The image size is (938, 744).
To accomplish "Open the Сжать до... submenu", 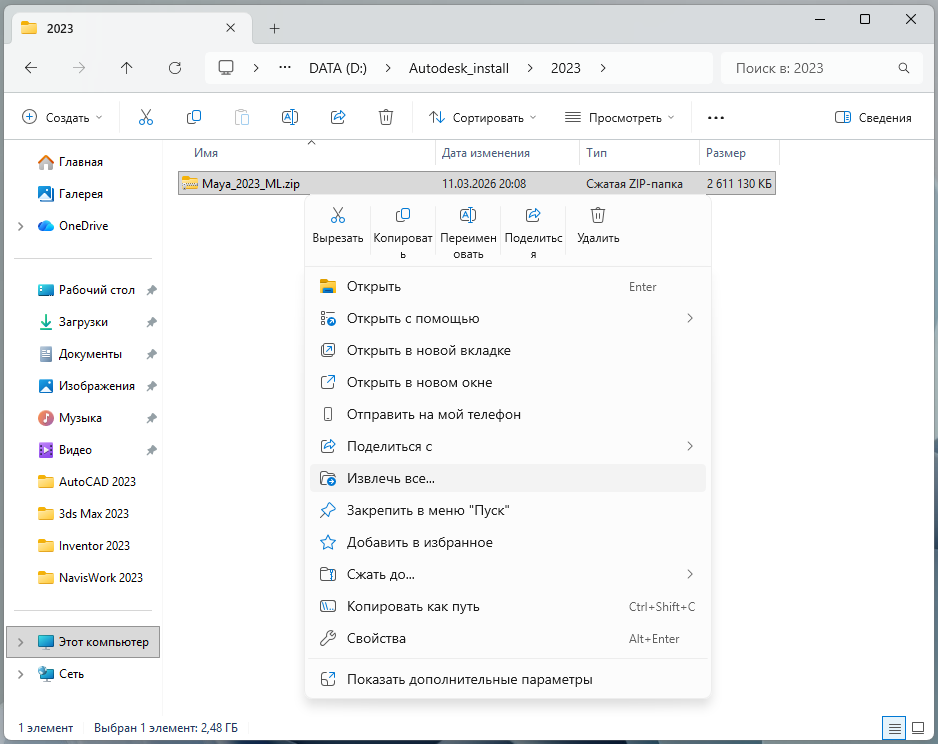I will click(508, 575).
